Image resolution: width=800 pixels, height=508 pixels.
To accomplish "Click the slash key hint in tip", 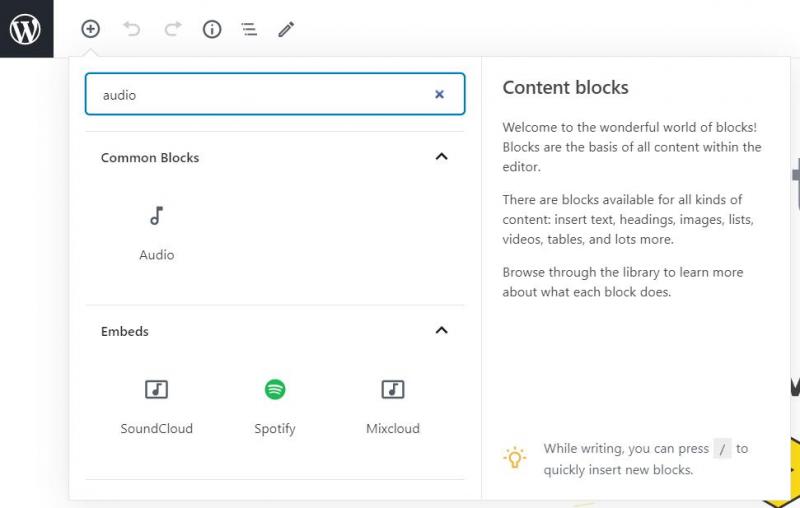I will [x=722, y=449].
